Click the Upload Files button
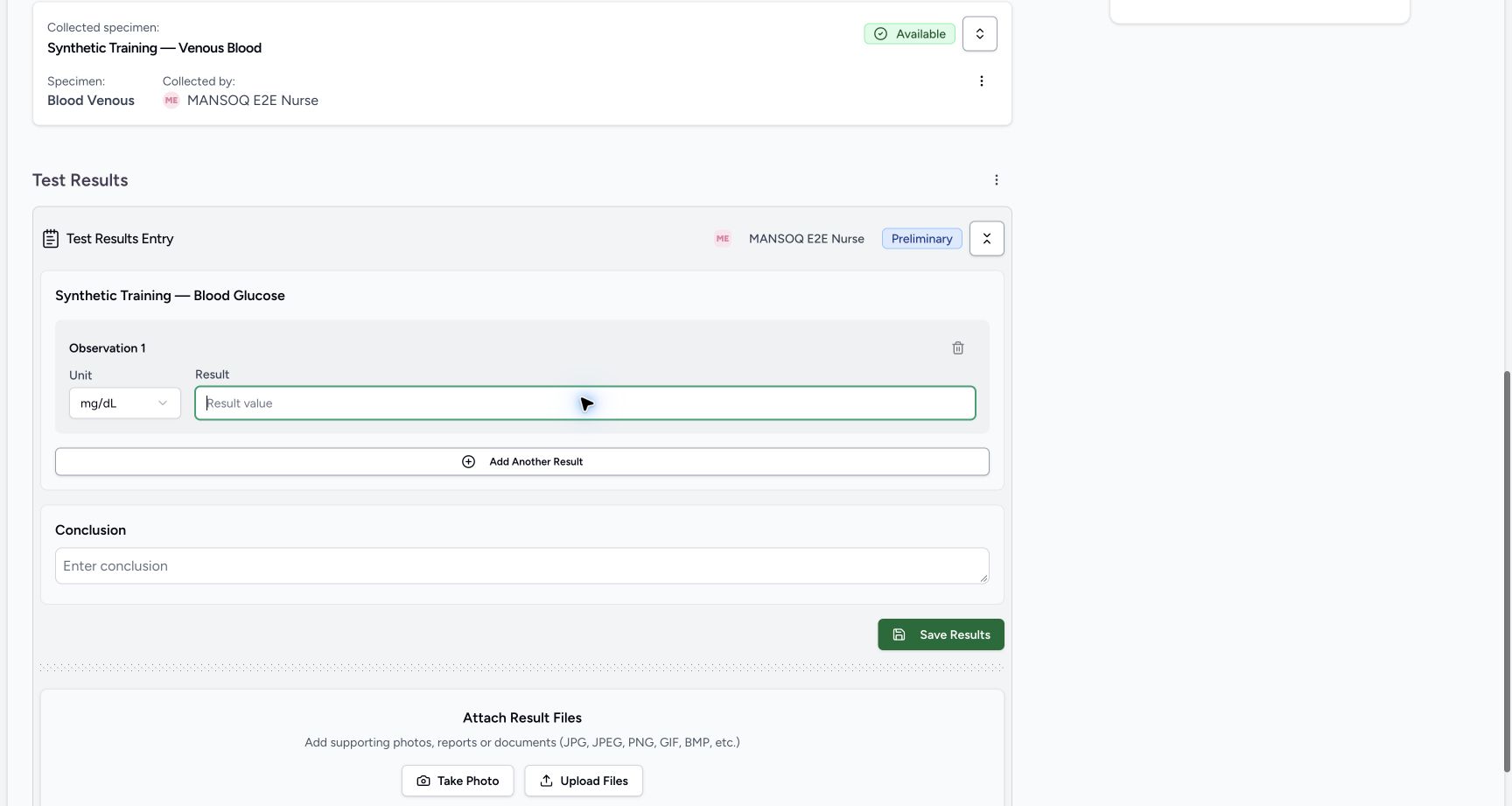 point(584,781)
